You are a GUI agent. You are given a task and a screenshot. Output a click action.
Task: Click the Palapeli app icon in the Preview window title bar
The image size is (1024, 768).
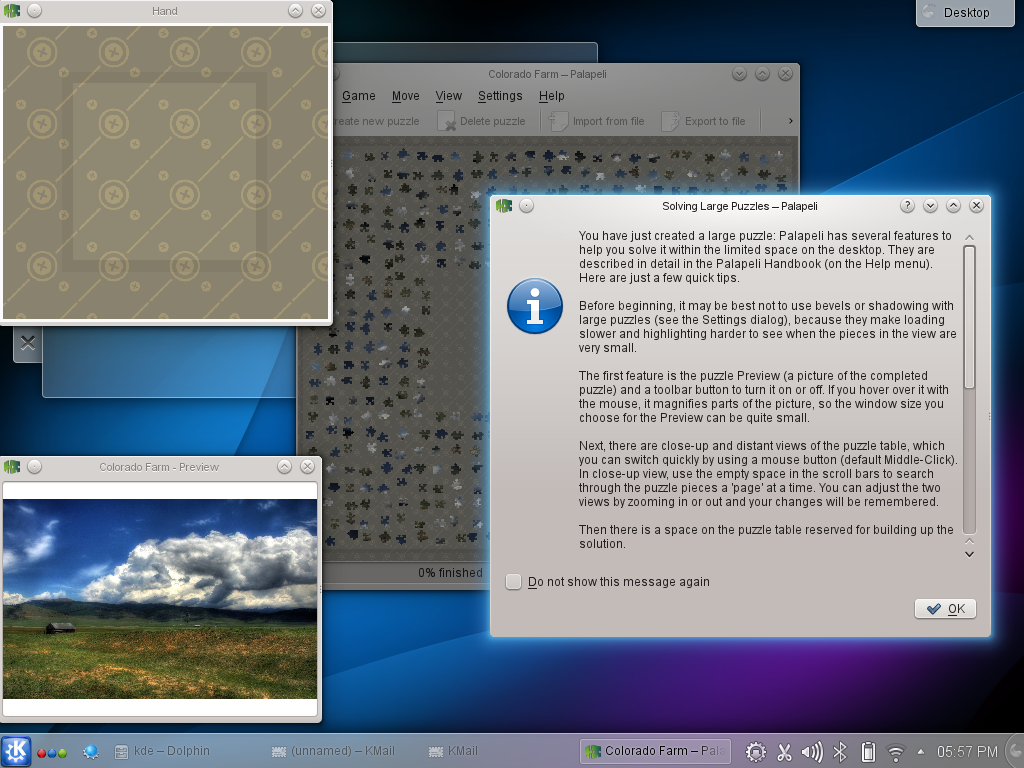[x=12, y=466]
